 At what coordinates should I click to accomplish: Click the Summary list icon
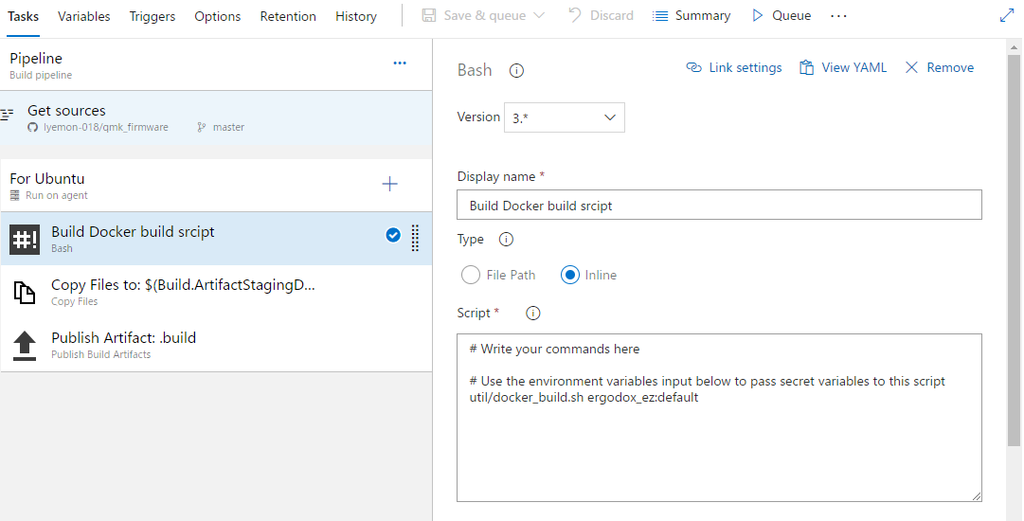point(660,16)
